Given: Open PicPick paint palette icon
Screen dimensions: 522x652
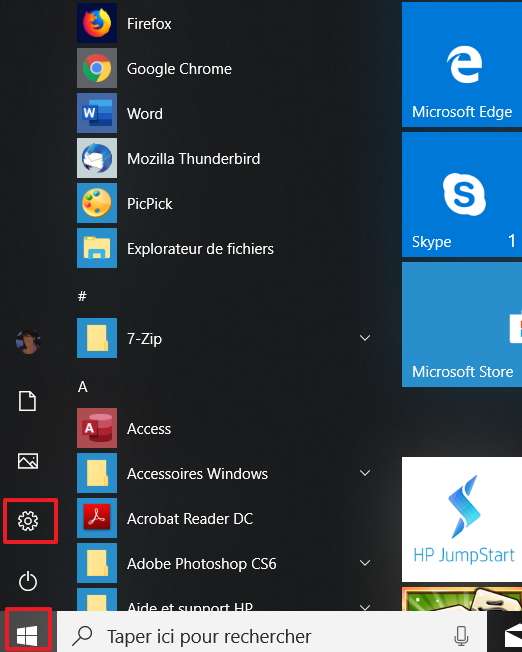Looking at the screenshot, I should (97, 203).
